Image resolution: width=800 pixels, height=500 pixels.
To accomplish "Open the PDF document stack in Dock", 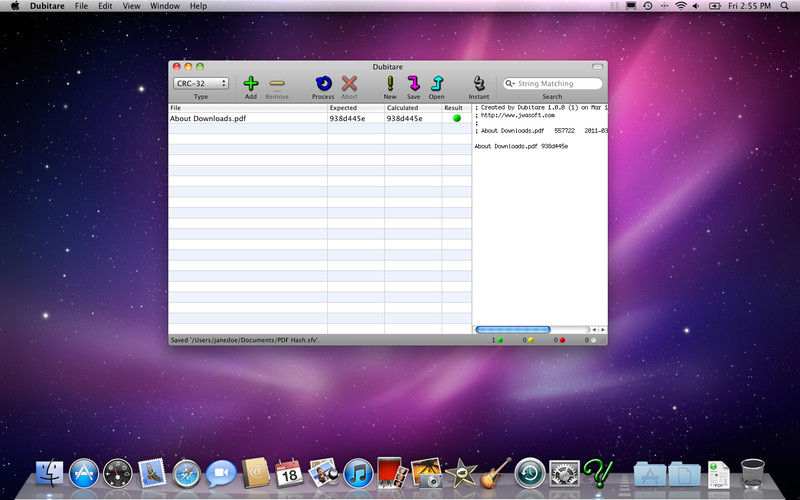I will click(718, 474).
